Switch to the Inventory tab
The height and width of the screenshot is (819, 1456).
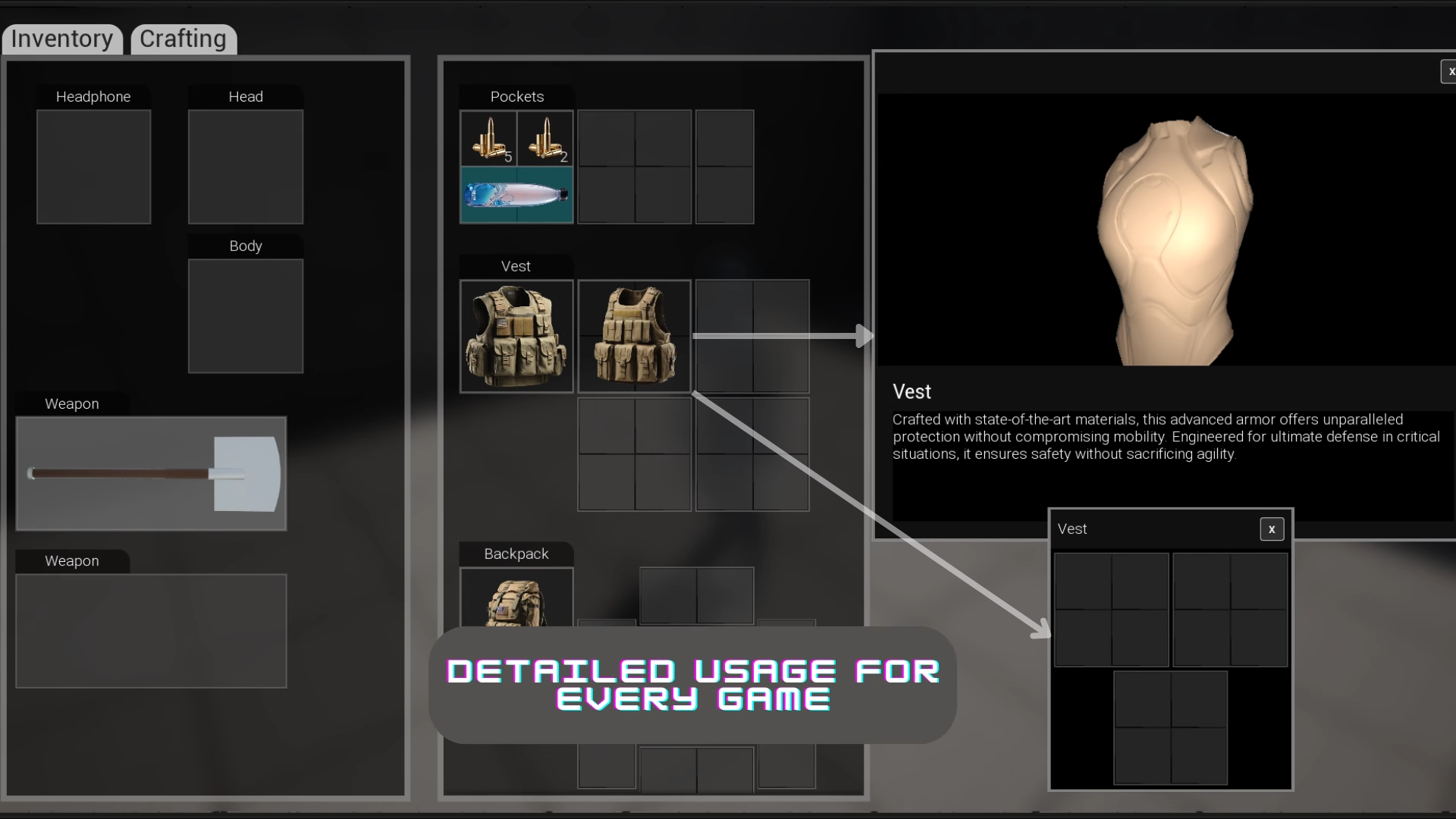click(x=63, y=38)
